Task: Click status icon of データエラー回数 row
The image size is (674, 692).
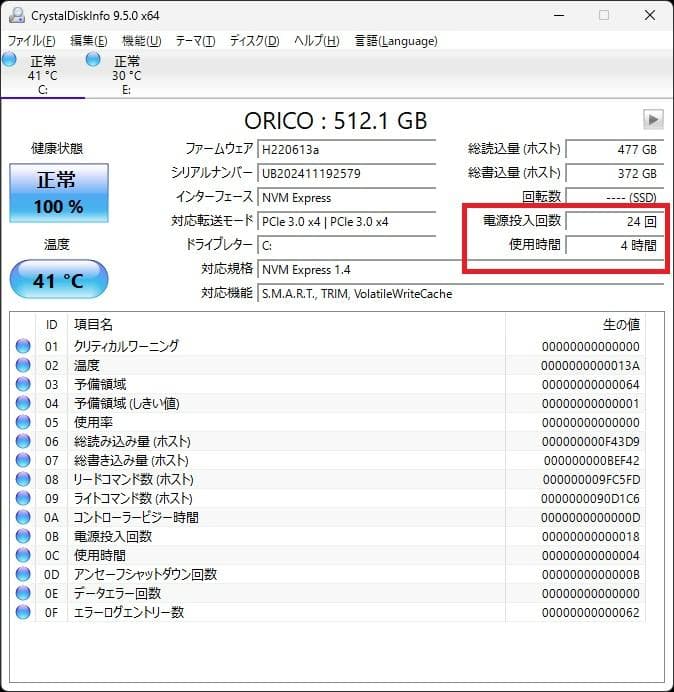Action: click(23, 593)
